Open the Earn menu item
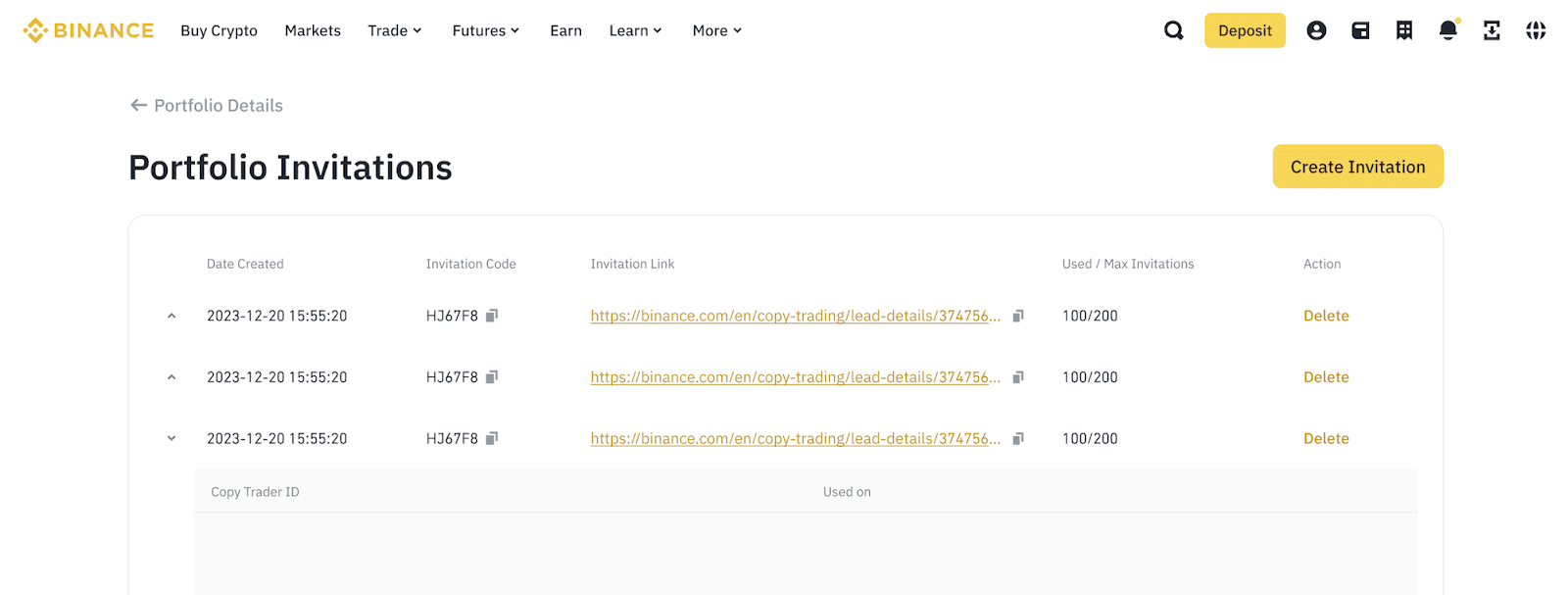 (x=565, y=30)
